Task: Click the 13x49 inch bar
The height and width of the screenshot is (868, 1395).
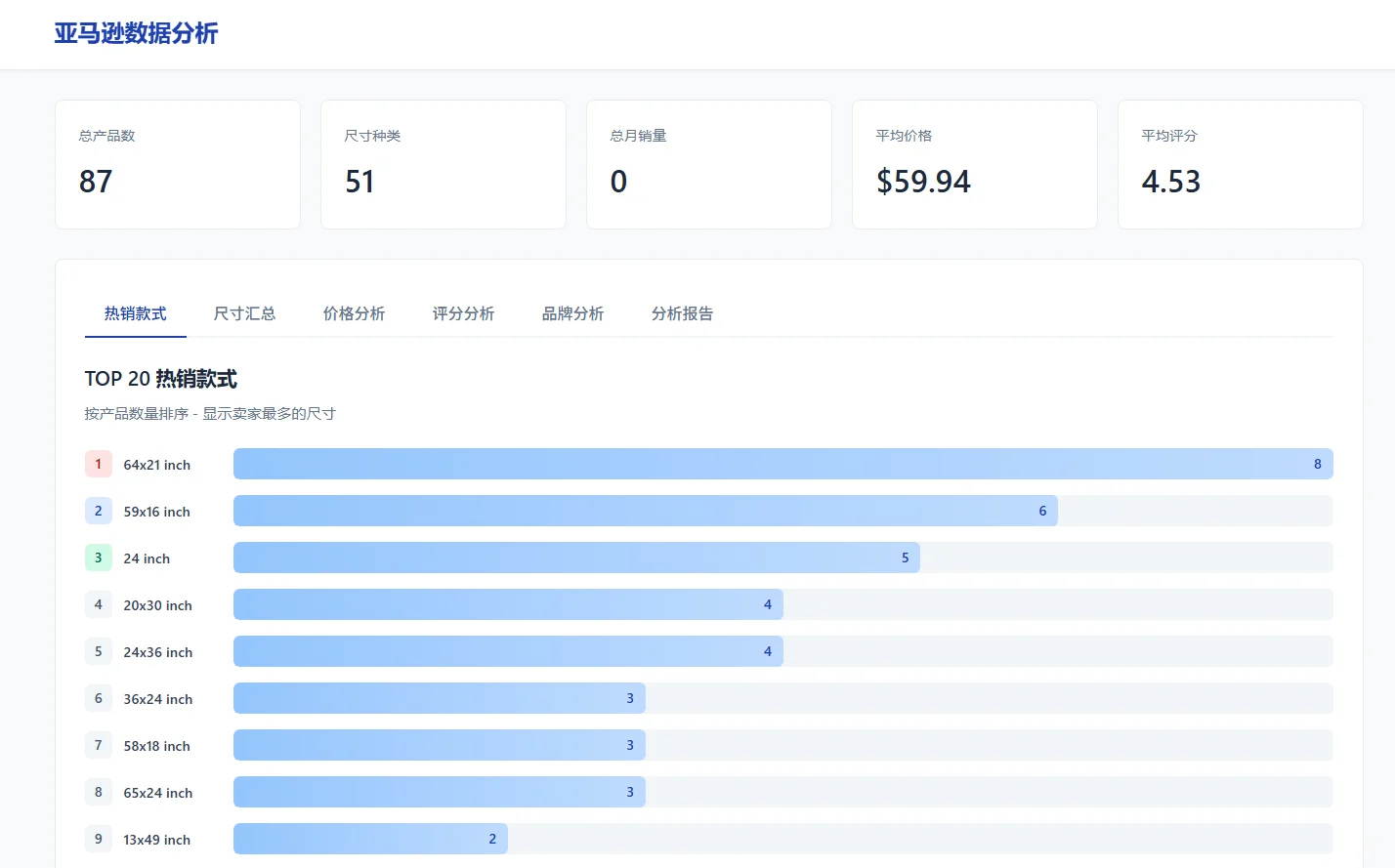Action: pos(370,839)
